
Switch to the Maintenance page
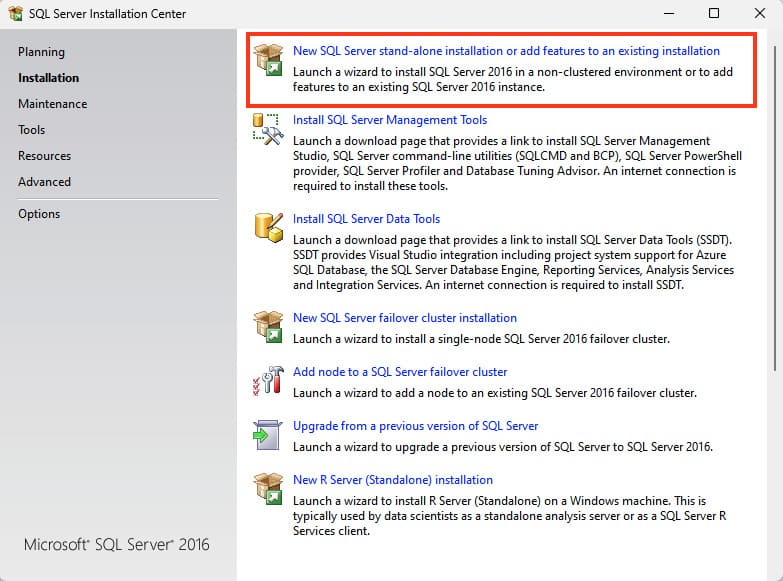tap(52, 104)
